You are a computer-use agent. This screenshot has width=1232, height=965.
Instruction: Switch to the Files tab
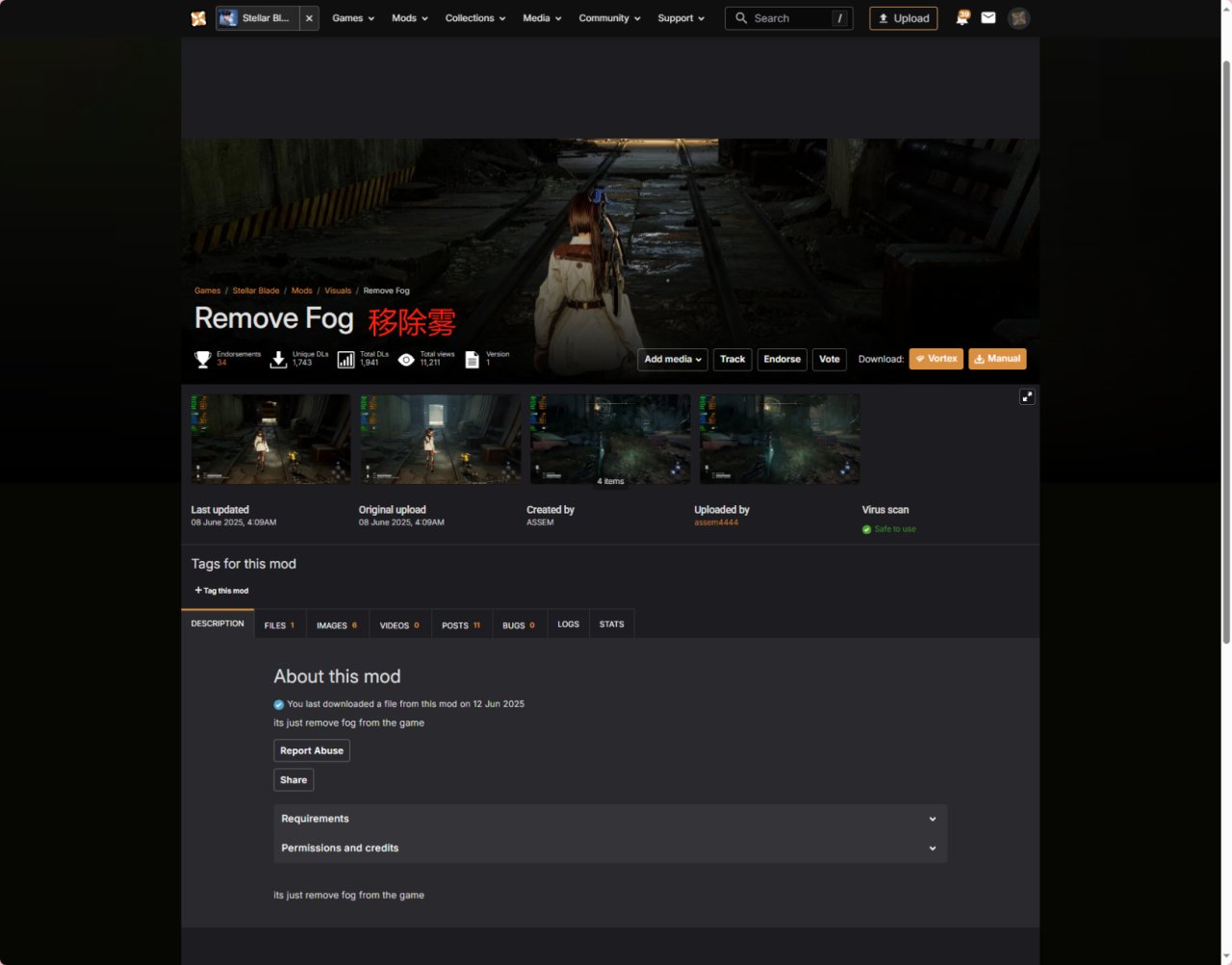pyautogui.click(x=279, y=624)
